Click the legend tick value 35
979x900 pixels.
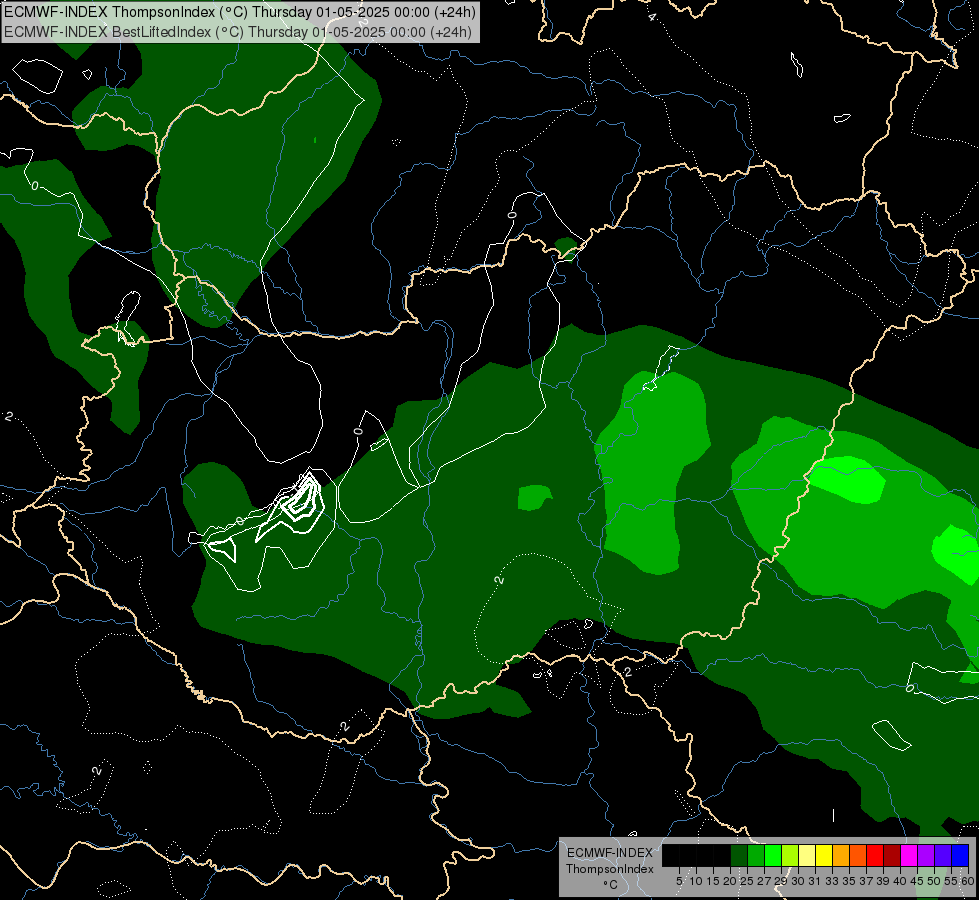click(849, 881)
